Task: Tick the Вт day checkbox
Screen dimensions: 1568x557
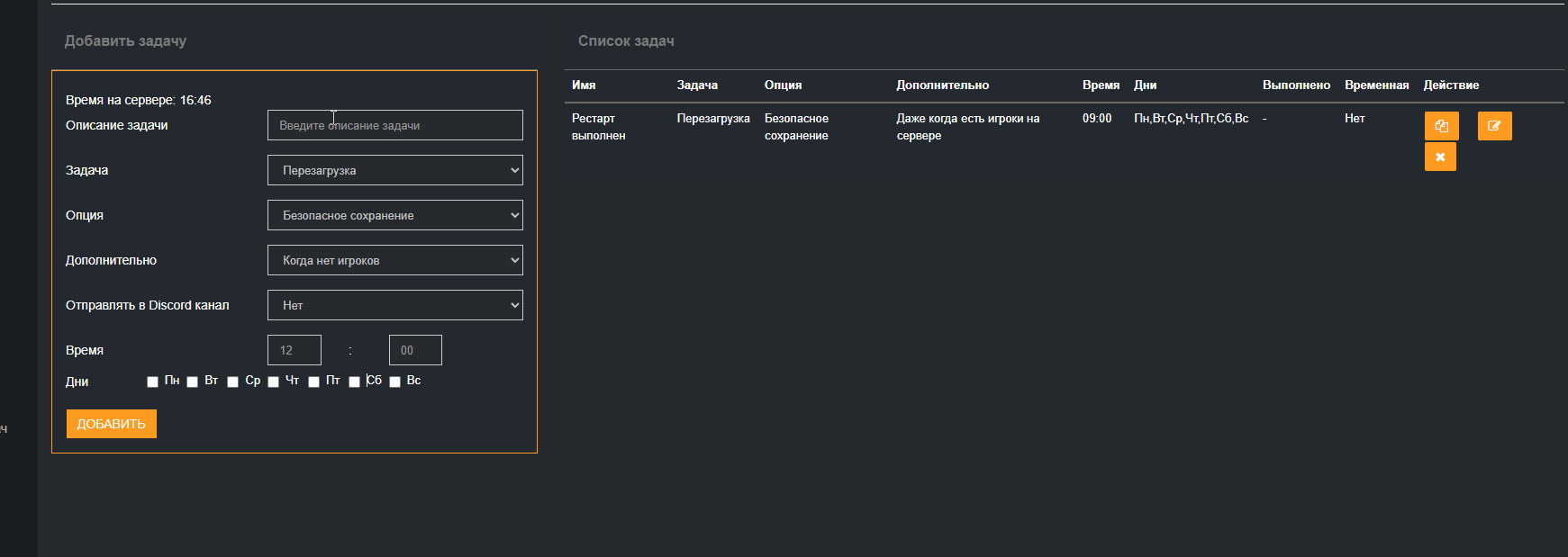Action: [x=193, y=382]
